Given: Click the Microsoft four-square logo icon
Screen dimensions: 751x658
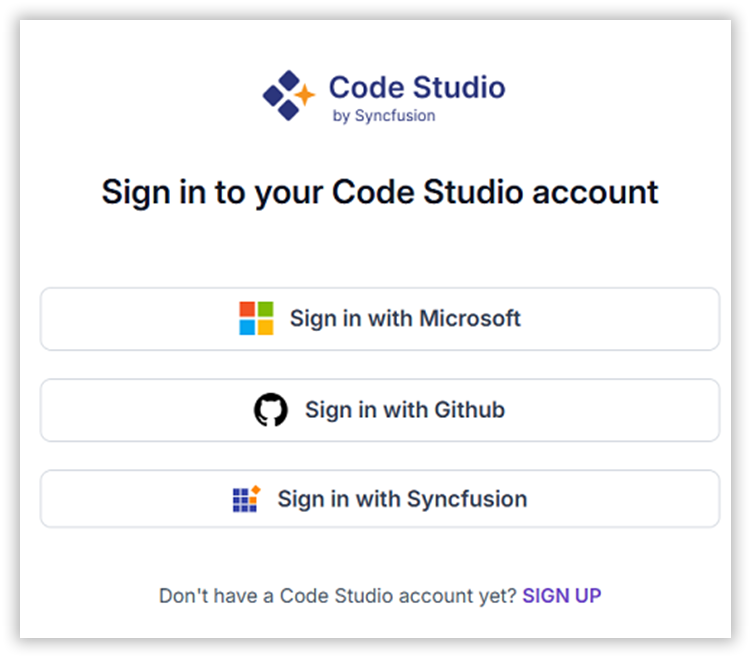Looking at the screenshot, I should [x=256, y=318].
